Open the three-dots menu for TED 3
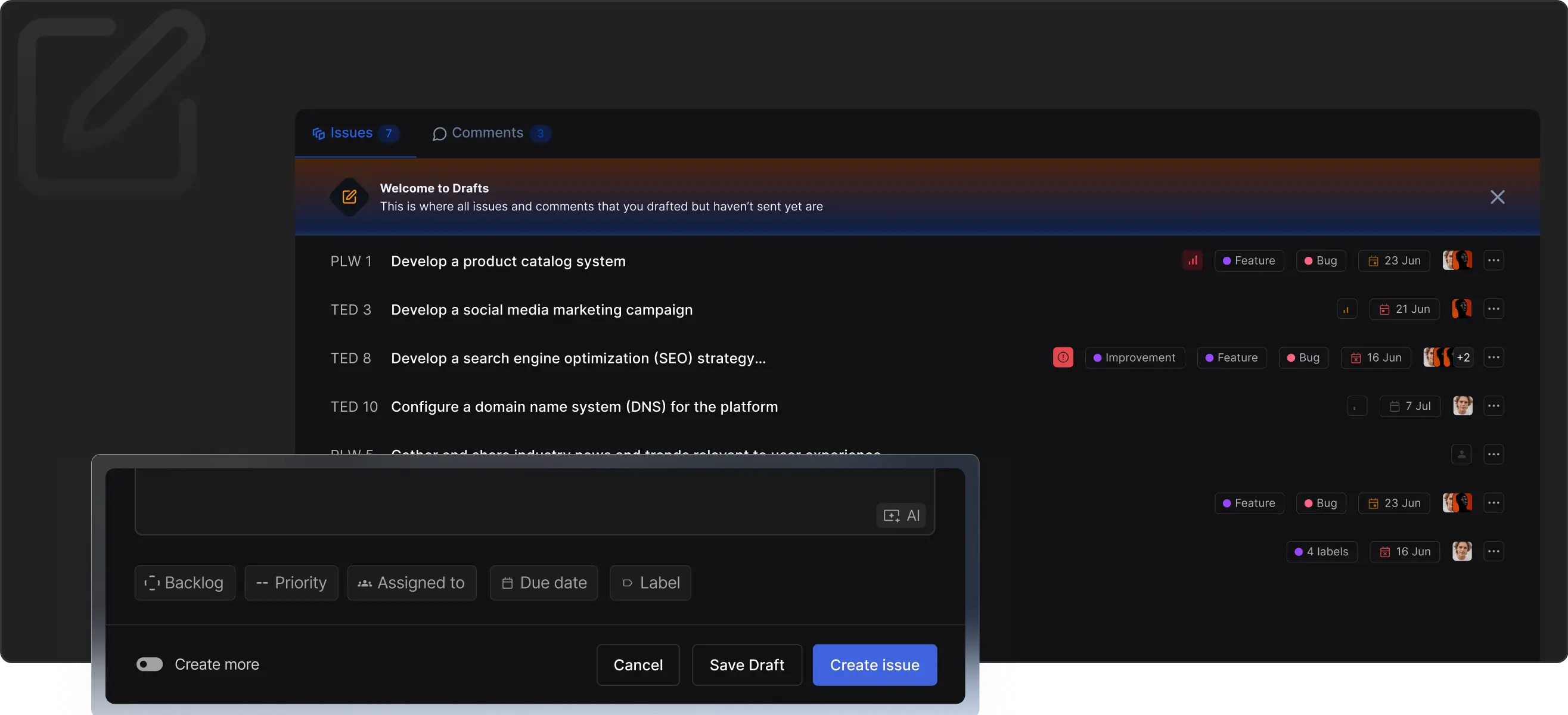Viewport: 1568px width, 715px height. click(x=1493, y=309)
